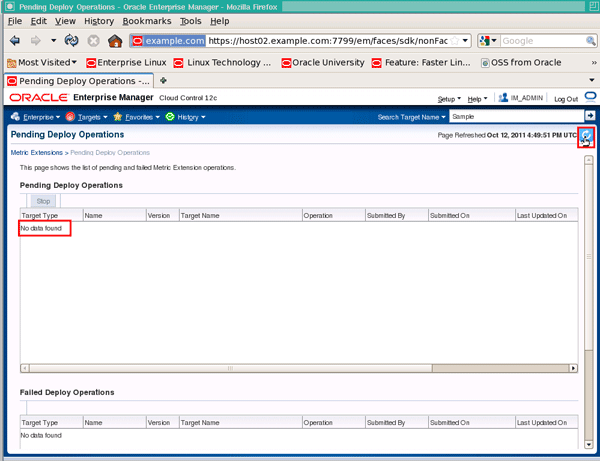Open the Enterprise Manager Help dropdown

(477, 99)
